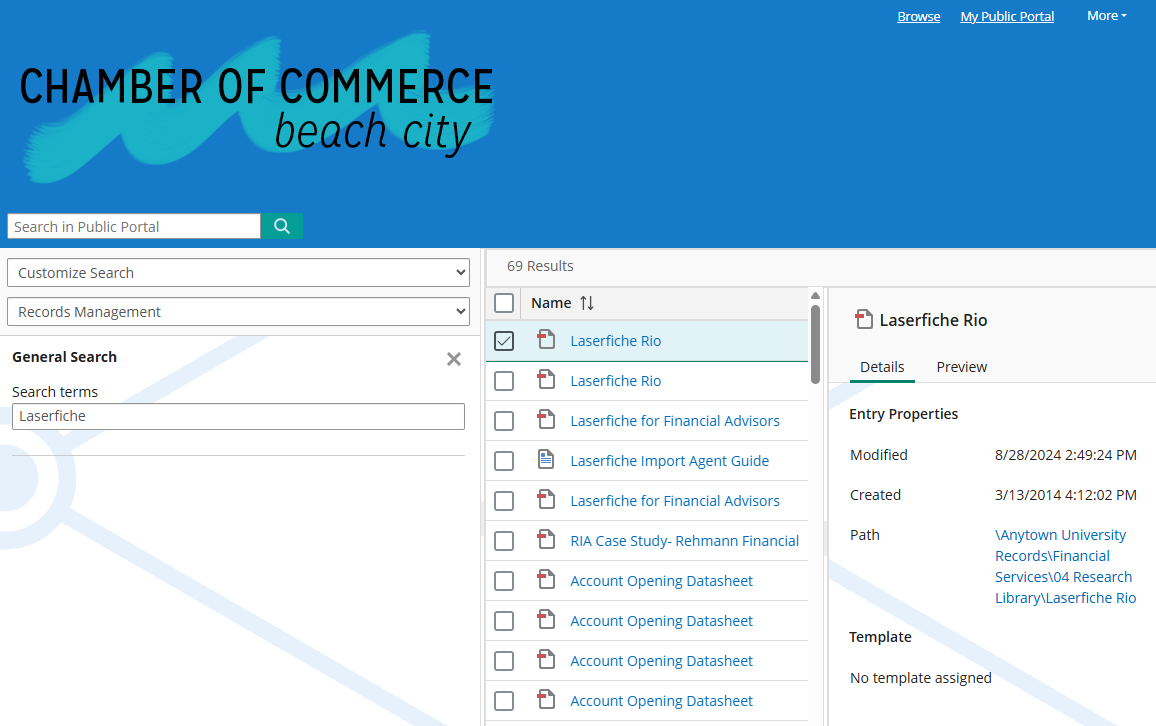This screenshot has height=726, width=1156.
Task: Click the results list scrollbar thumb
Action: [x=815, y=344]
